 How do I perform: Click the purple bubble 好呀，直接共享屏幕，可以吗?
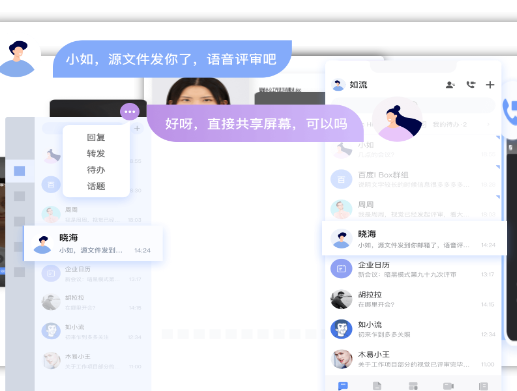(255, 124)
